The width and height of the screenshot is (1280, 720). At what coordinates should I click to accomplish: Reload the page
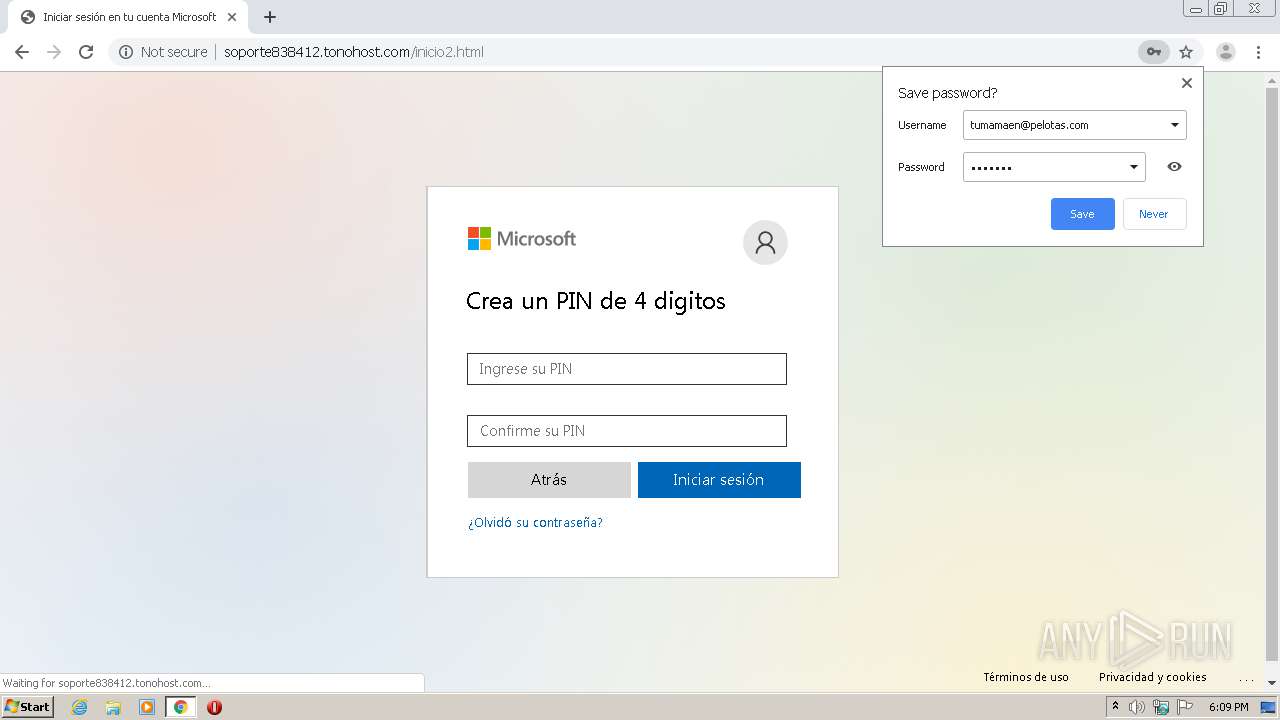(86, 52)
